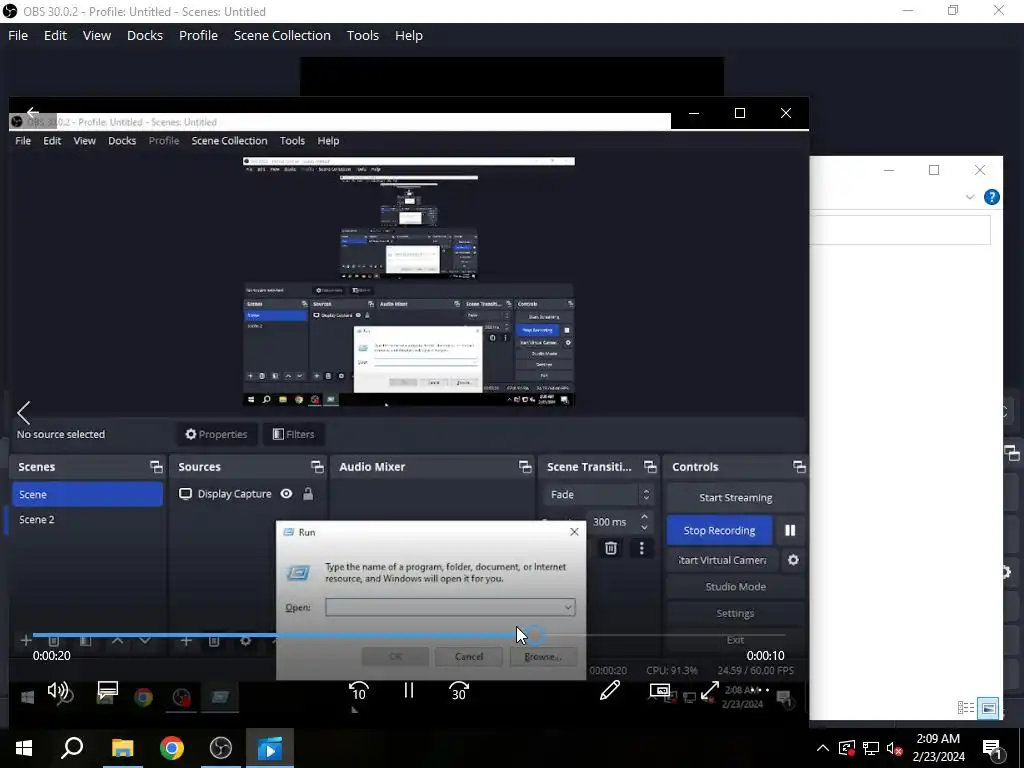1024x768 pixels.
Task: Click the dock float icon at the outer OBS right edge
Action: click(1012, 453)
